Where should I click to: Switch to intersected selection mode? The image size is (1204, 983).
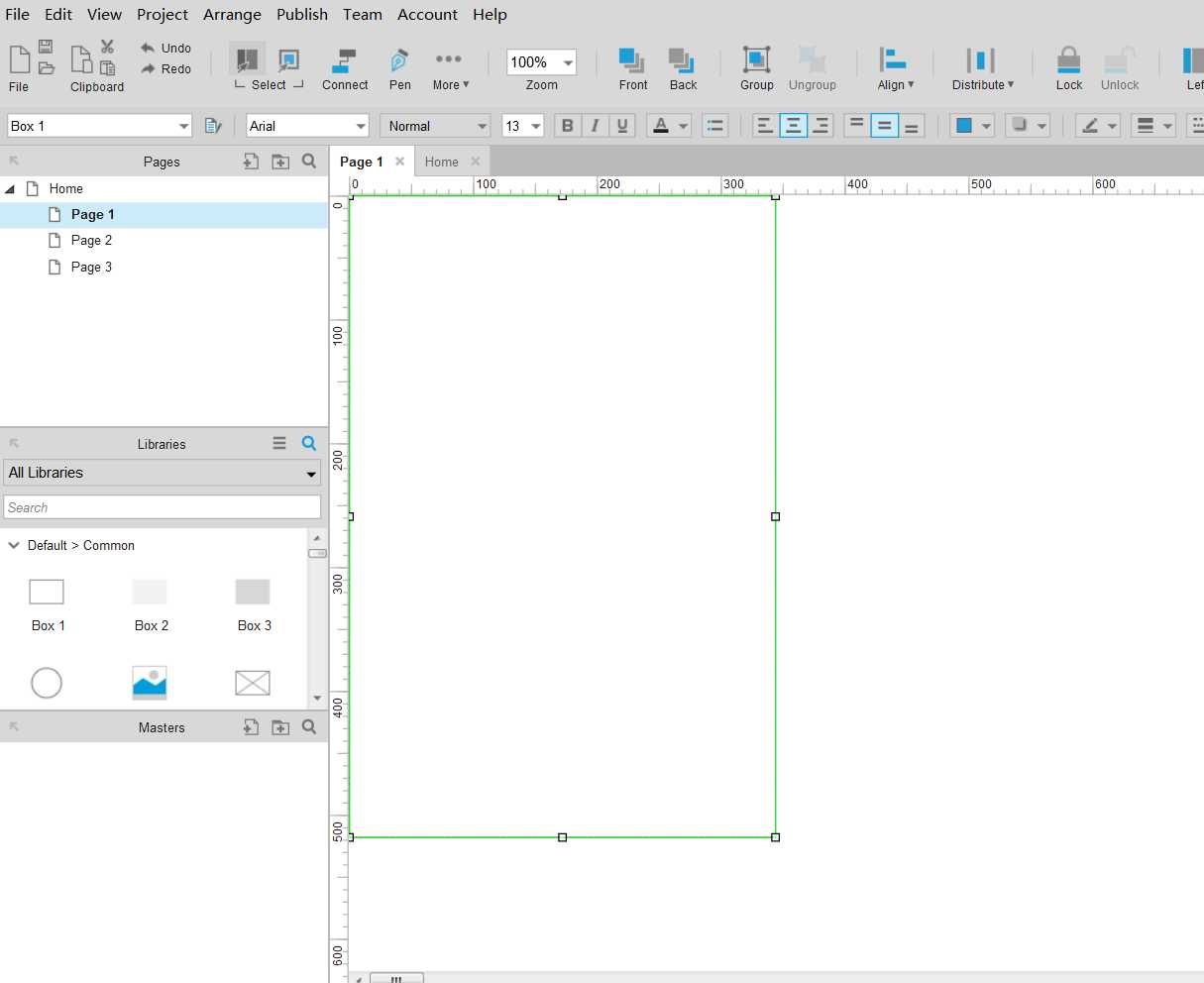[x=247, y=59]
